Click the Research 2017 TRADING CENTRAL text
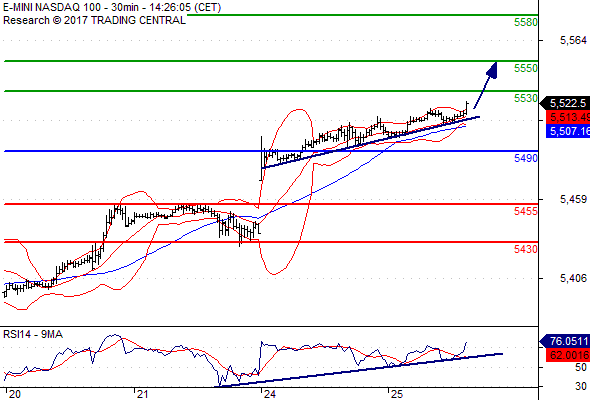Viewport: 590px width, 400px height. [x=94, y=20]
